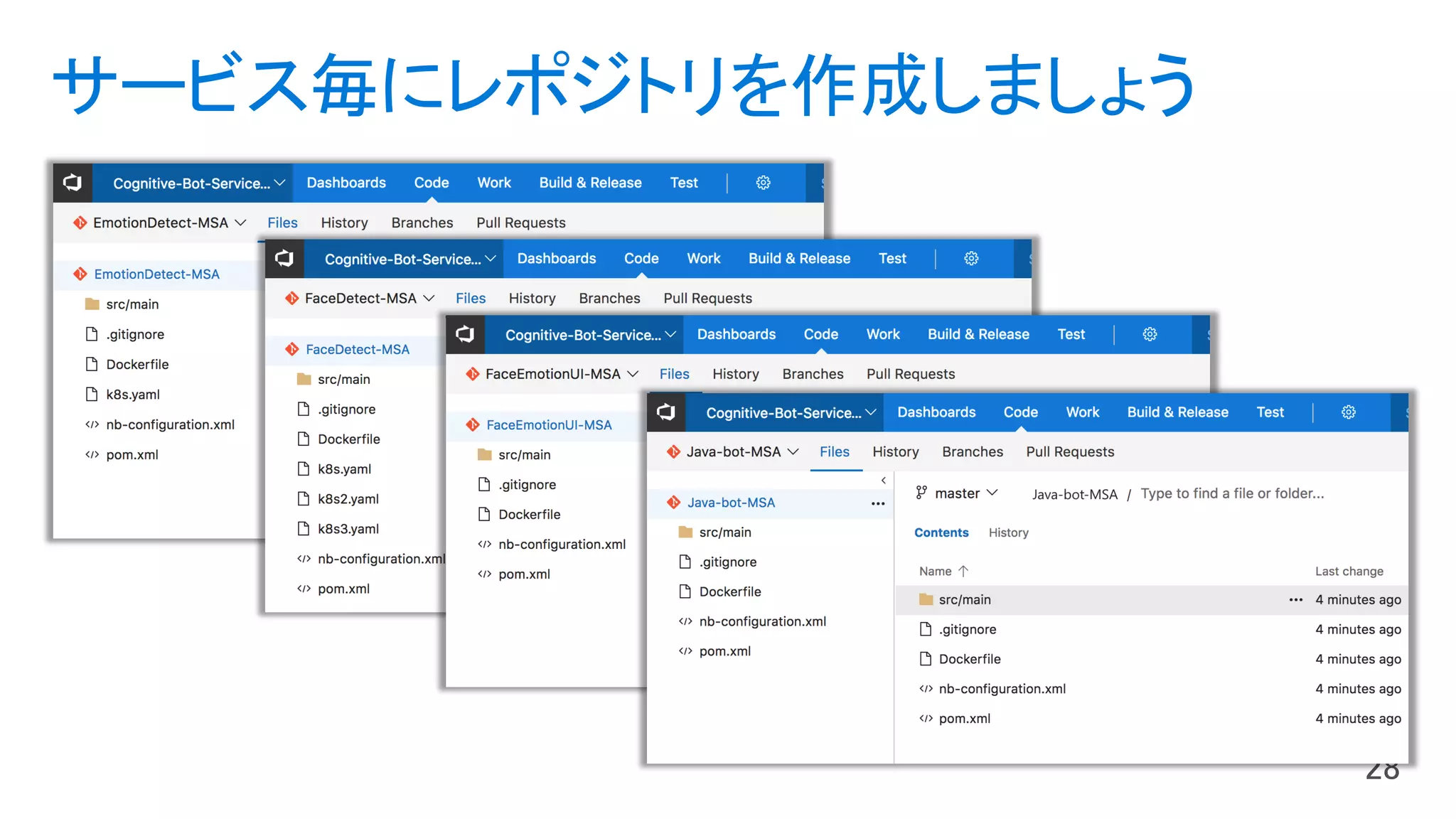Open Build & Release in FaceDetect-MSA window
Image resolution: width=1456 pixels, height=819 pixels.
pos(799,258)
